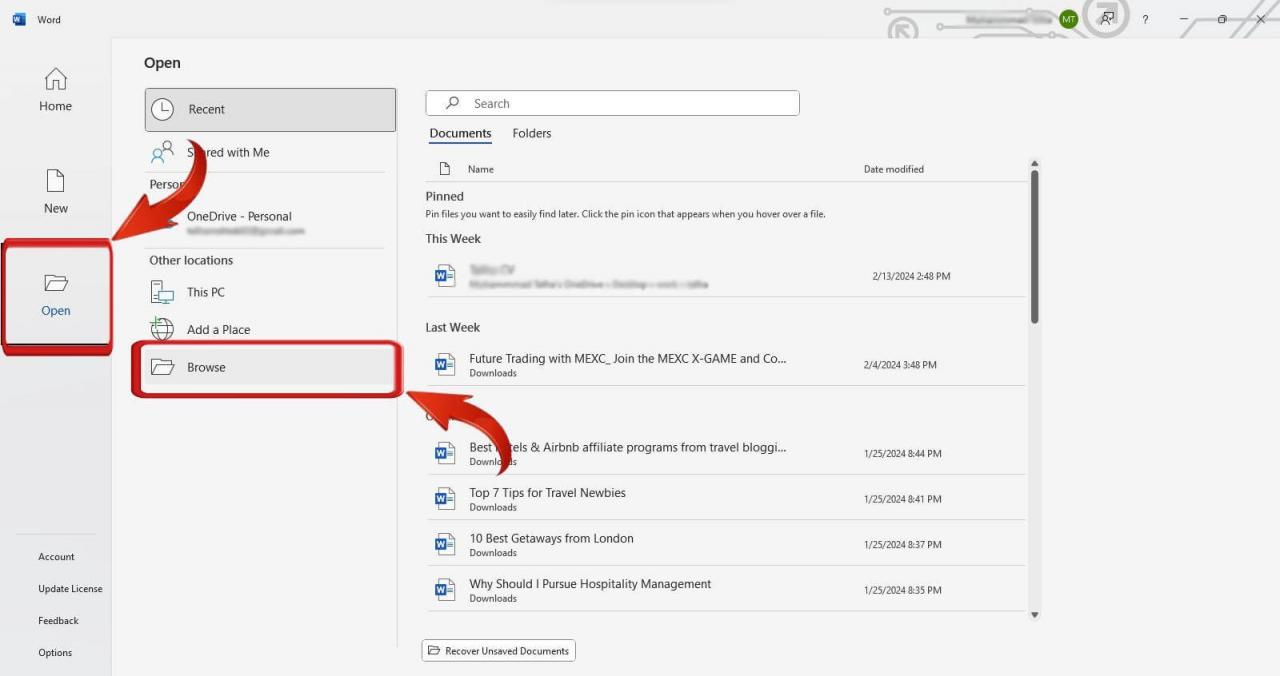This screenshot has height=676, width=1280.
Task: Select the Recent clock icon
Action: tap(162, 109)
